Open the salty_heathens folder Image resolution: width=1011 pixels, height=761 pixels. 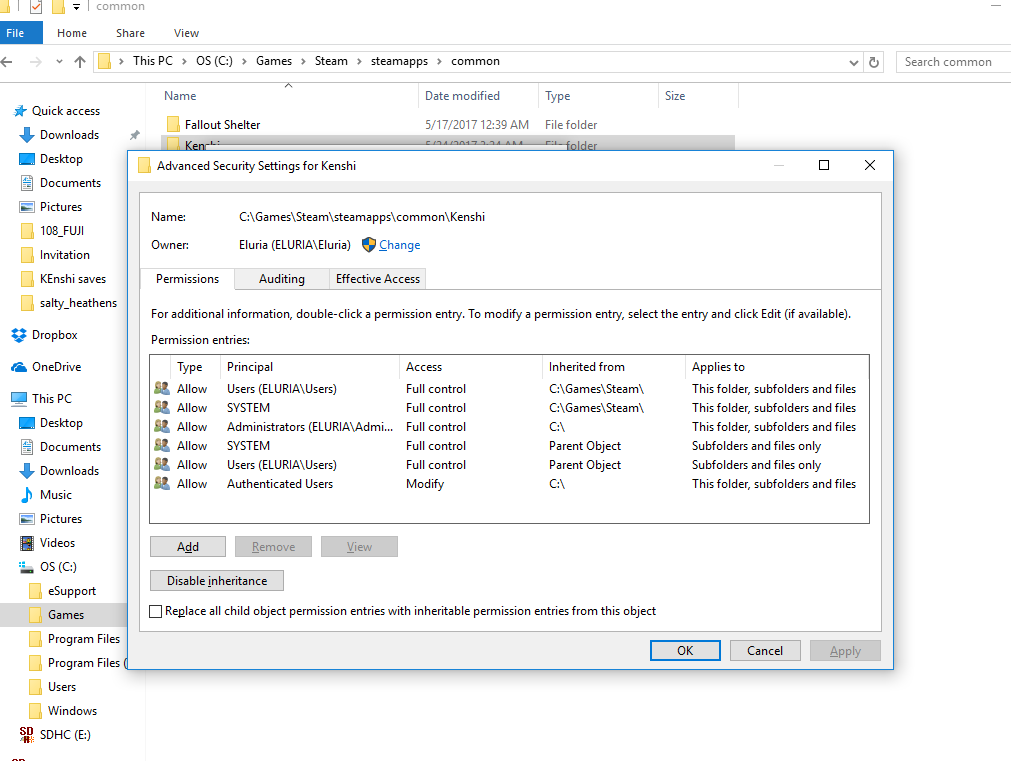(x=78, y=303)
